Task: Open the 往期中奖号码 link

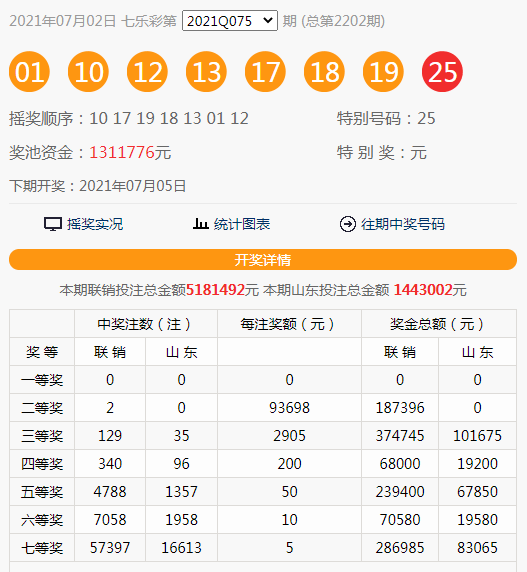Action: pos(403,224)
